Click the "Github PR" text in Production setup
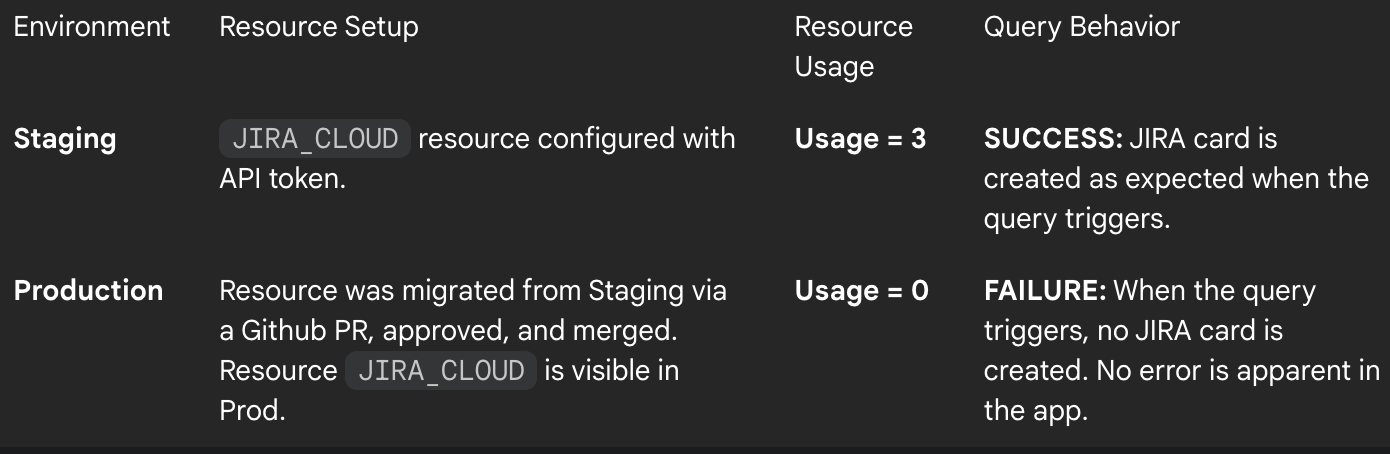This screenshot has width=1390, height=454. tap(298, 331)
